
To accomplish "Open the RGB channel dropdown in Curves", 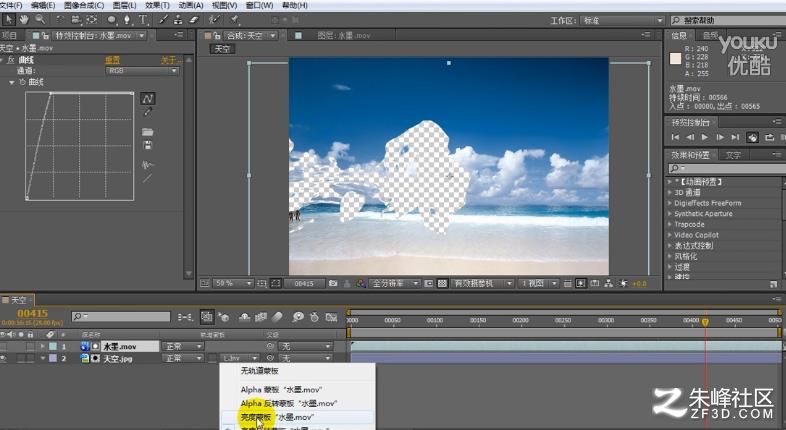I will tap(142, 71).
